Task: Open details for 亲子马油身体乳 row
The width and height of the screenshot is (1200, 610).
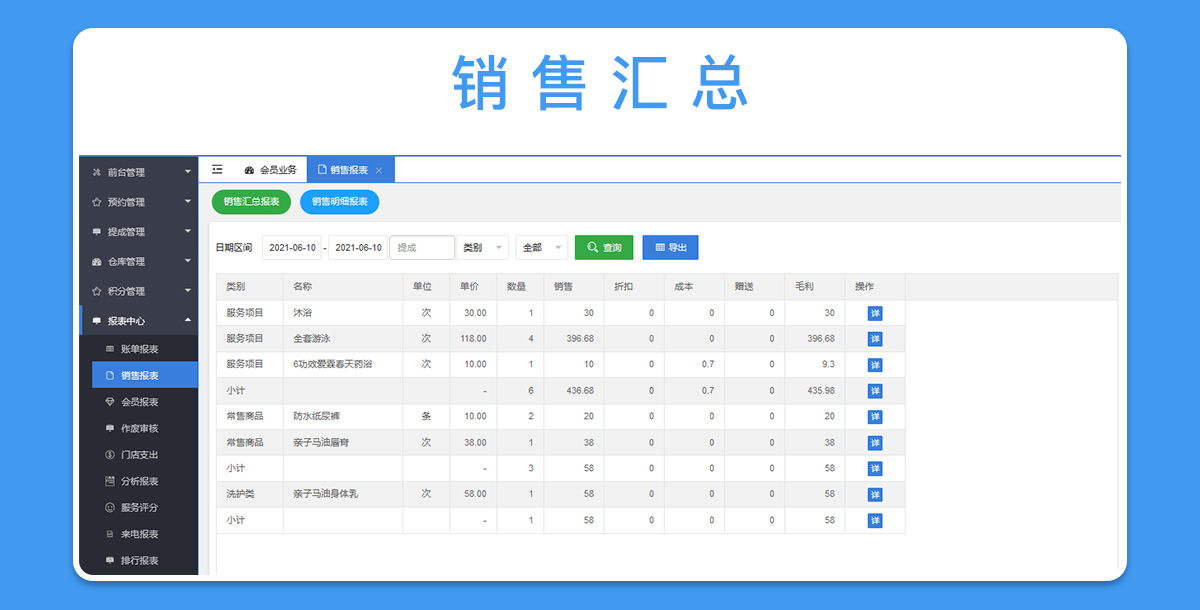Action: point(875,495)
